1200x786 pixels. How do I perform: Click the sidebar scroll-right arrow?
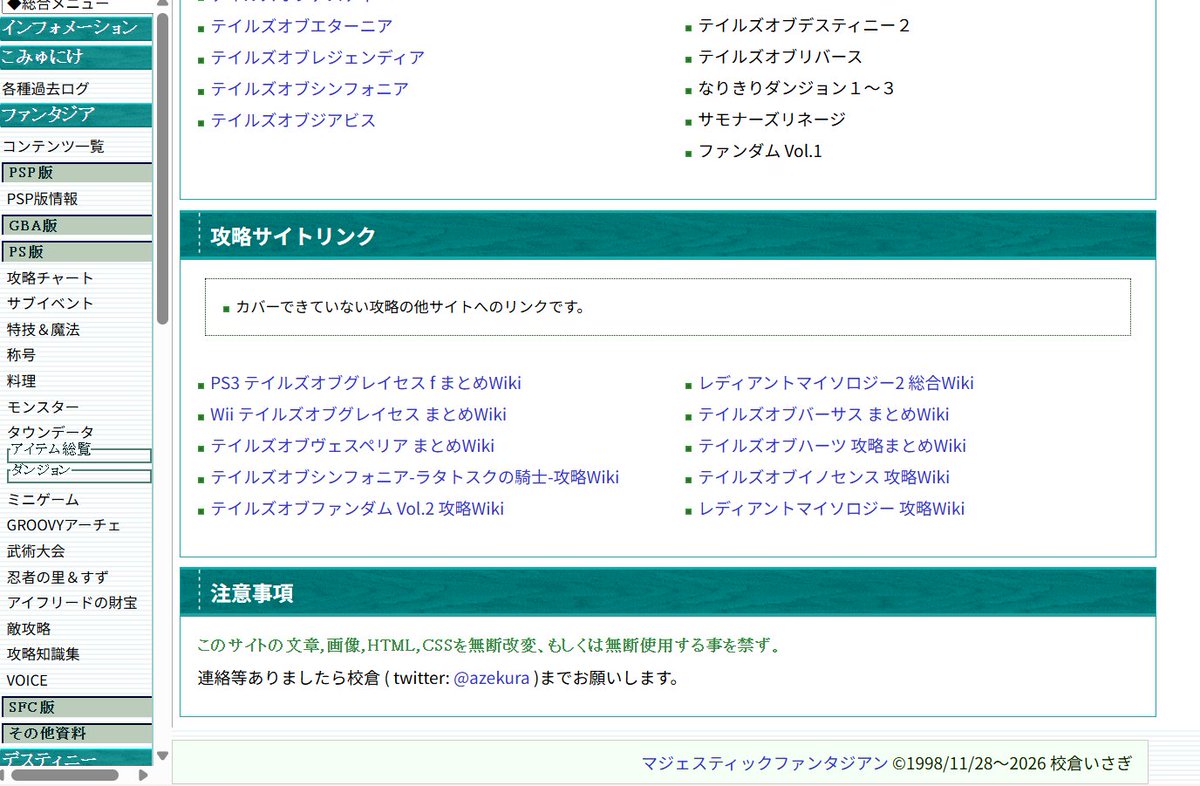point(143,775)
